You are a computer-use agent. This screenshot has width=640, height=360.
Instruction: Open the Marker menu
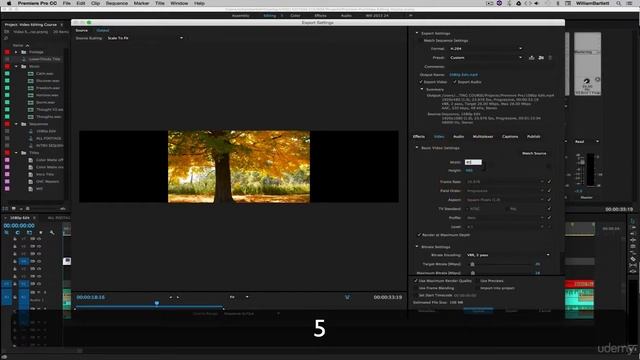pos(141,3)
